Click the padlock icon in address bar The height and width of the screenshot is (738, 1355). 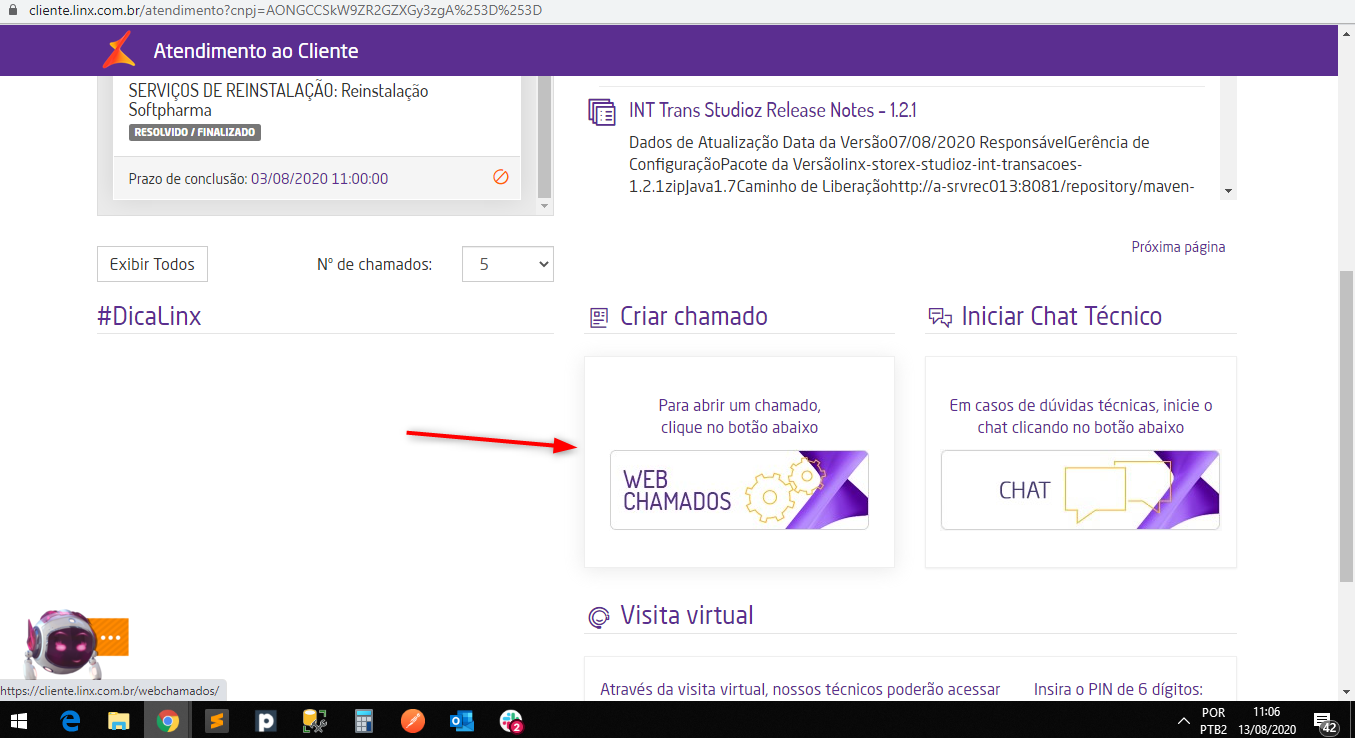tap(12, 10)
